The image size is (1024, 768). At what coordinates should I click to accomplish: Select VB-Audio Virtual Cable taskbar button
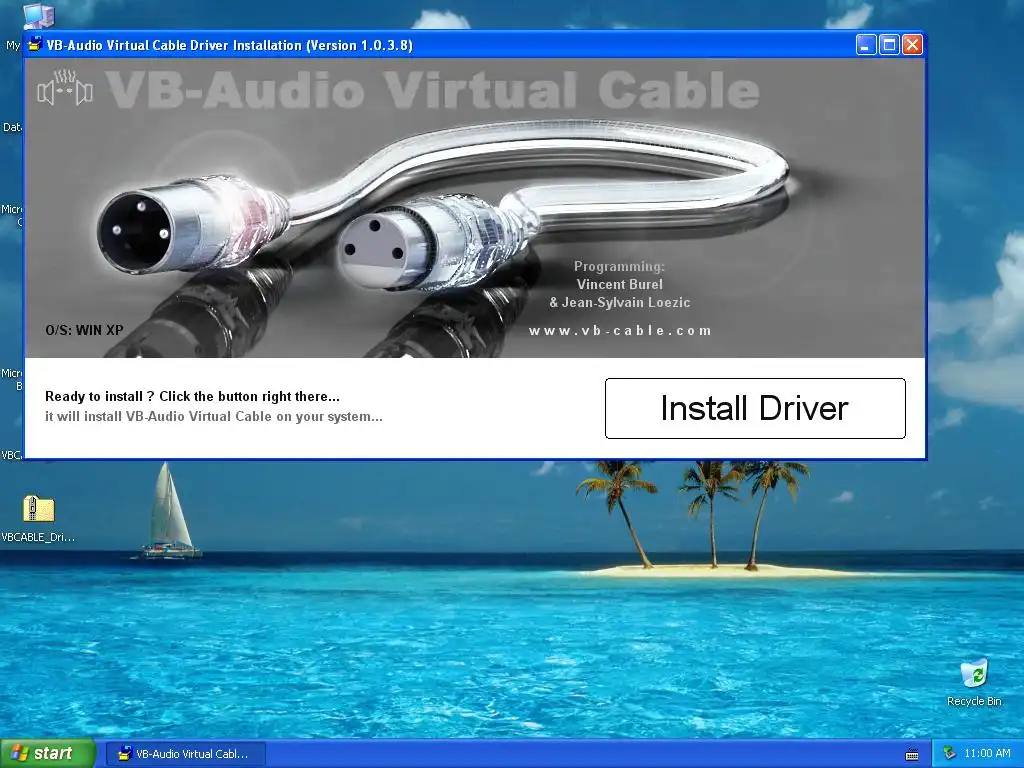click(185, 754)
